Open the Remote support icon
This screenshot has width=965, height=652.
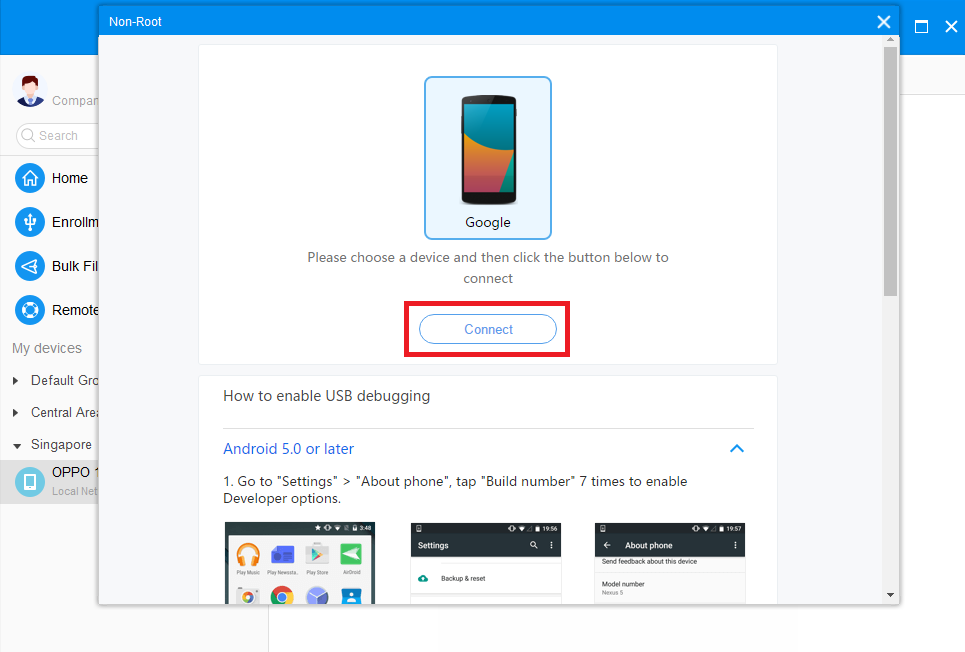[x=30, y=310]
